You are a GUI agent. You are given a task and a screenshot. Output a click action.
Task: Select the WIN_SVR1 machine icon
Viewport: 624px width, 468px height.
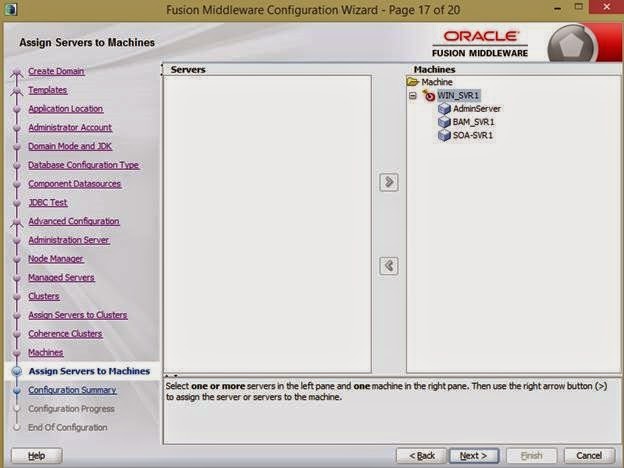pyautogui.click(x=429, y=96)
